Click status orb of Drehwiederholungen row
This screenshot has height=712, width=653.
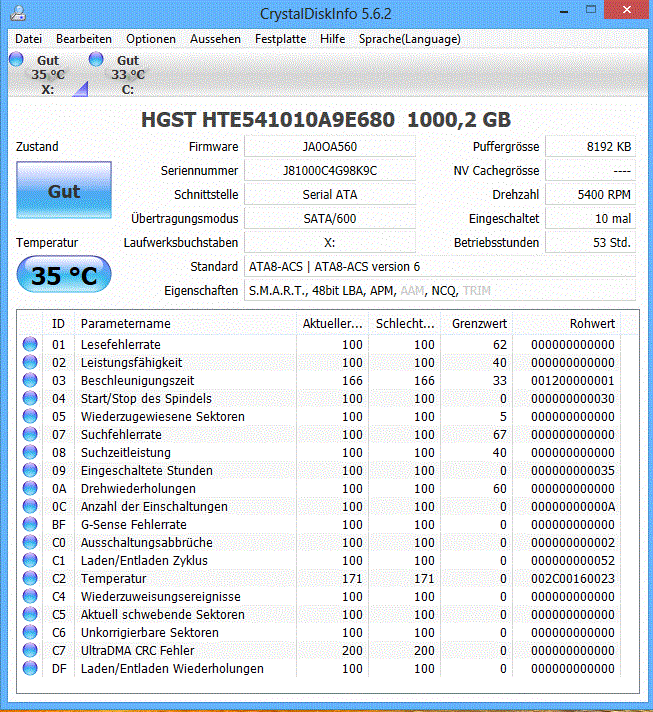pos(30,489)
